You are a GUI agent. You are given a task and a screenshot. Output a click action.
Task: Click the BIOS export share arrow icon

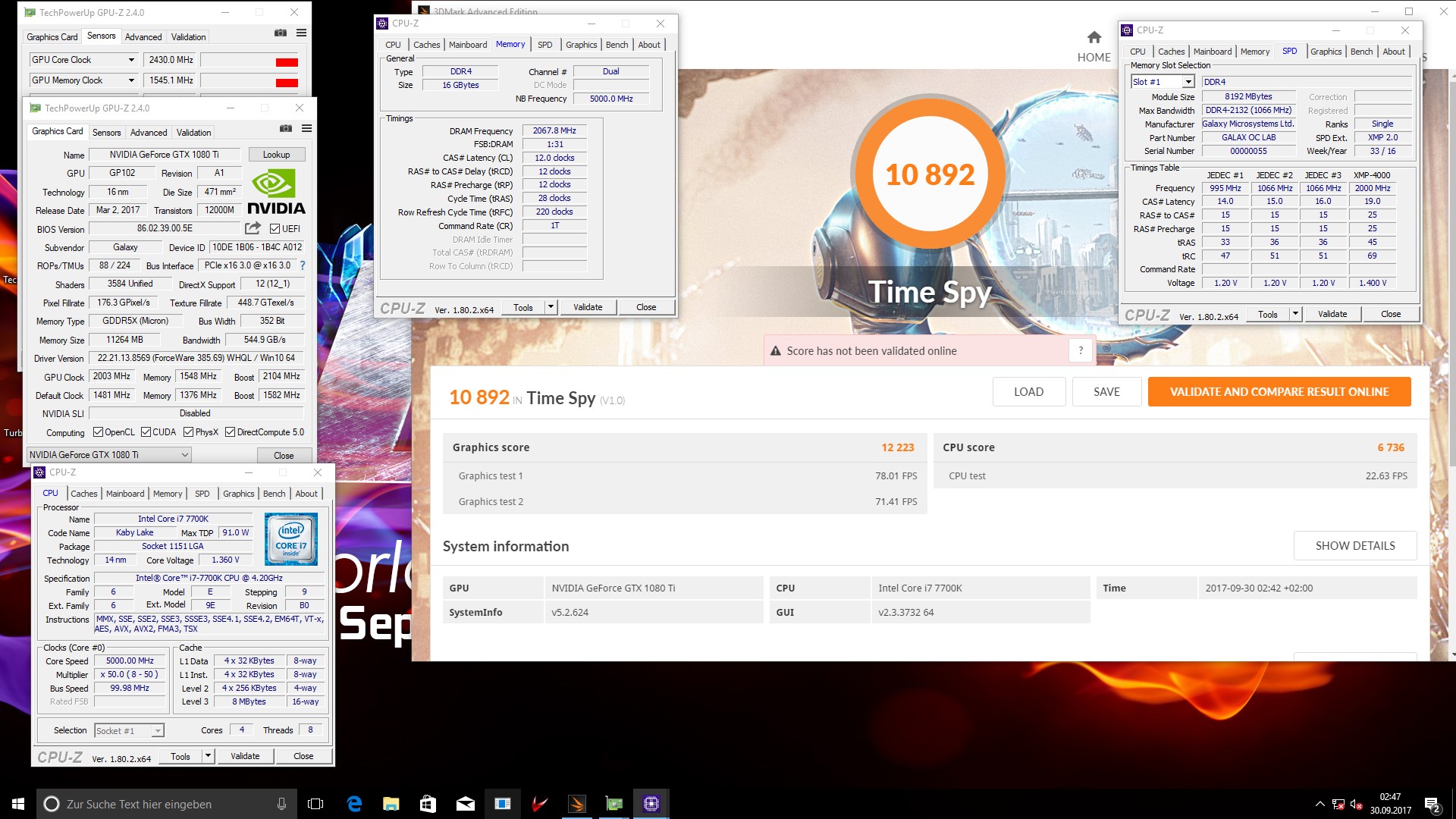253,228
